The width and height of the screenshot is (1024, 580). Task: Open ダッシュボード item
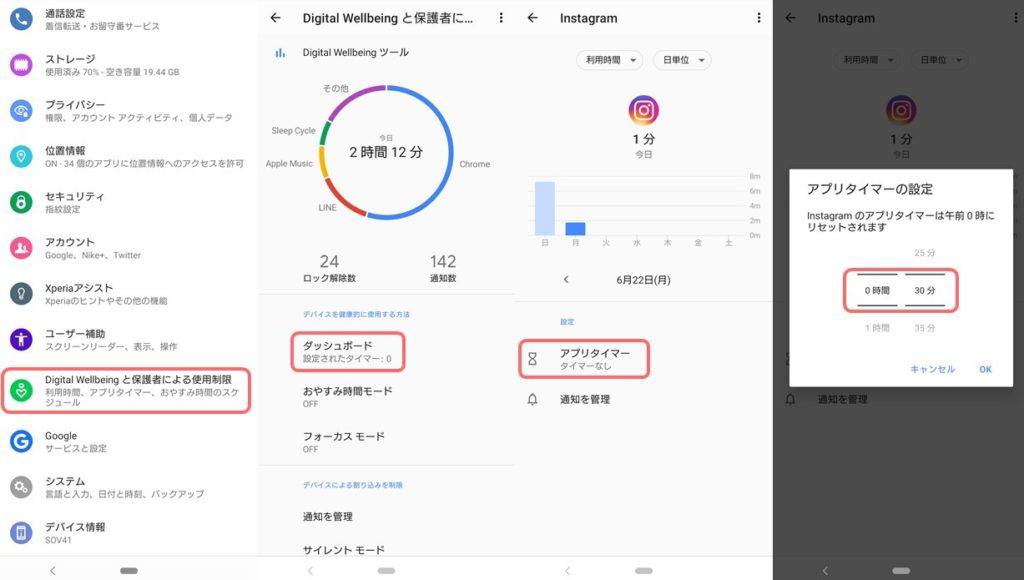[348, 351]
